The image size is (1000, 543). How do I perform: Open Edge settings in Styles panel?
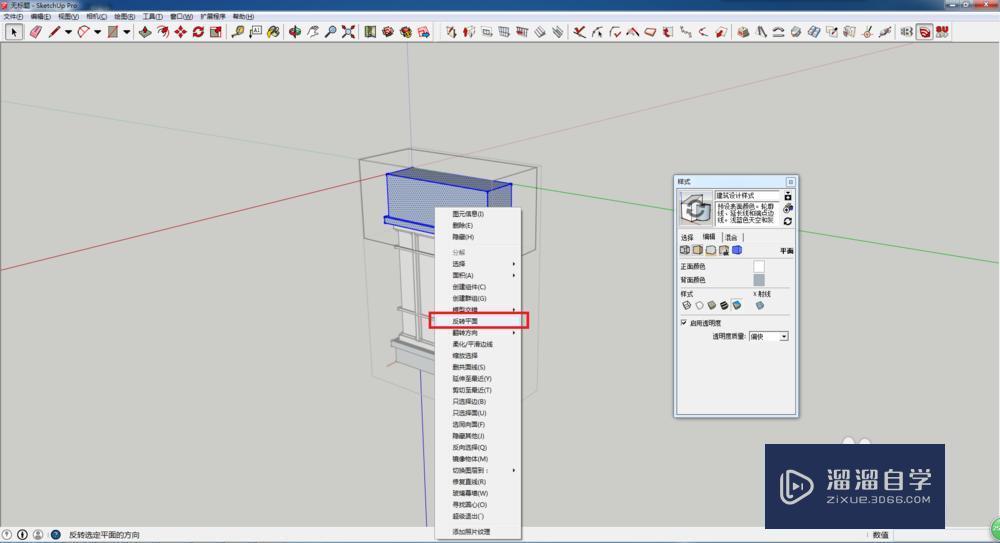[685, 250]
